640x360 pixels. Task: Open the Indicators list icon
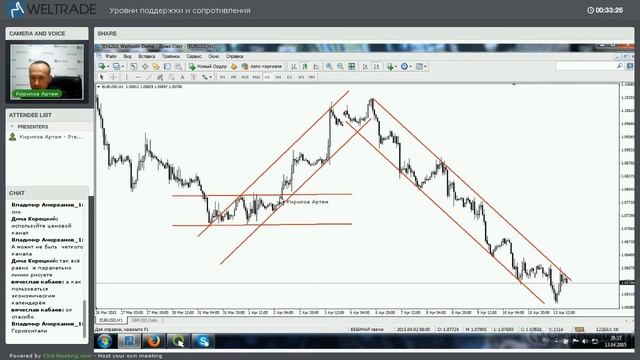[391, 66]
